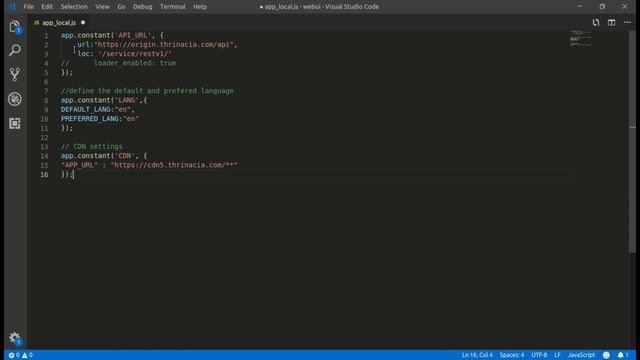Image resolution: width=640 pixels, height=360 pixels.
Task: Click Ln 16, Col 4 to go to line
Action: pyautogui.click(x=477, y=355)
